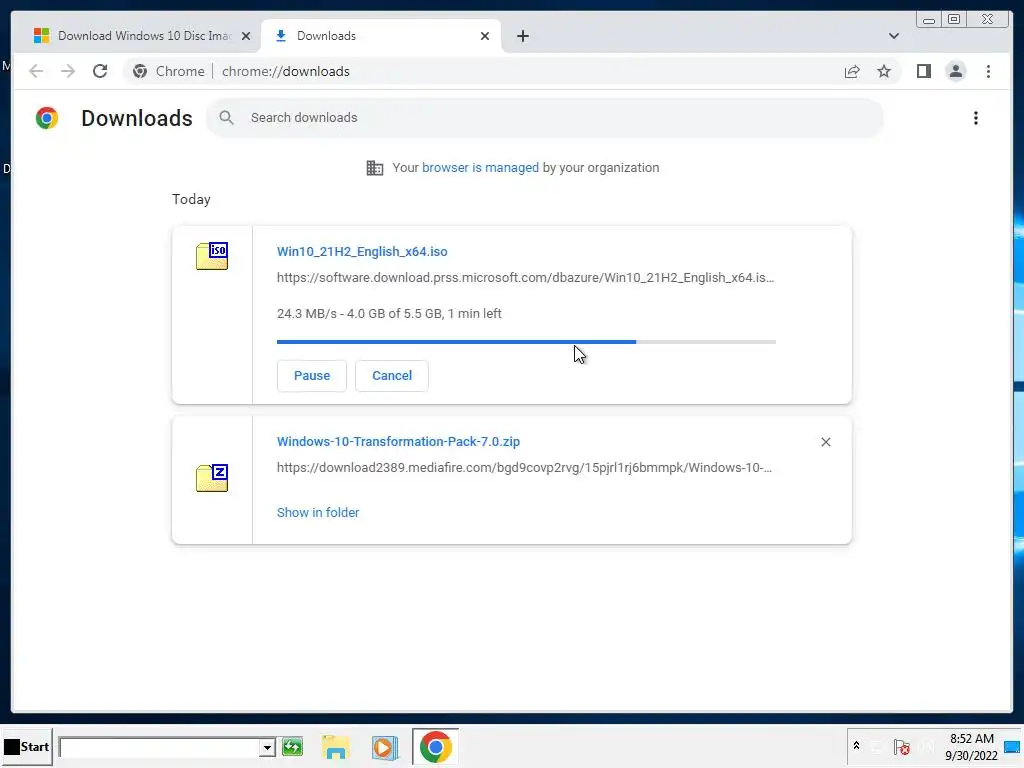Click the 8:52 AM clock in tray
Viewport: 1024px width, 768px height.
click(971, 739)
